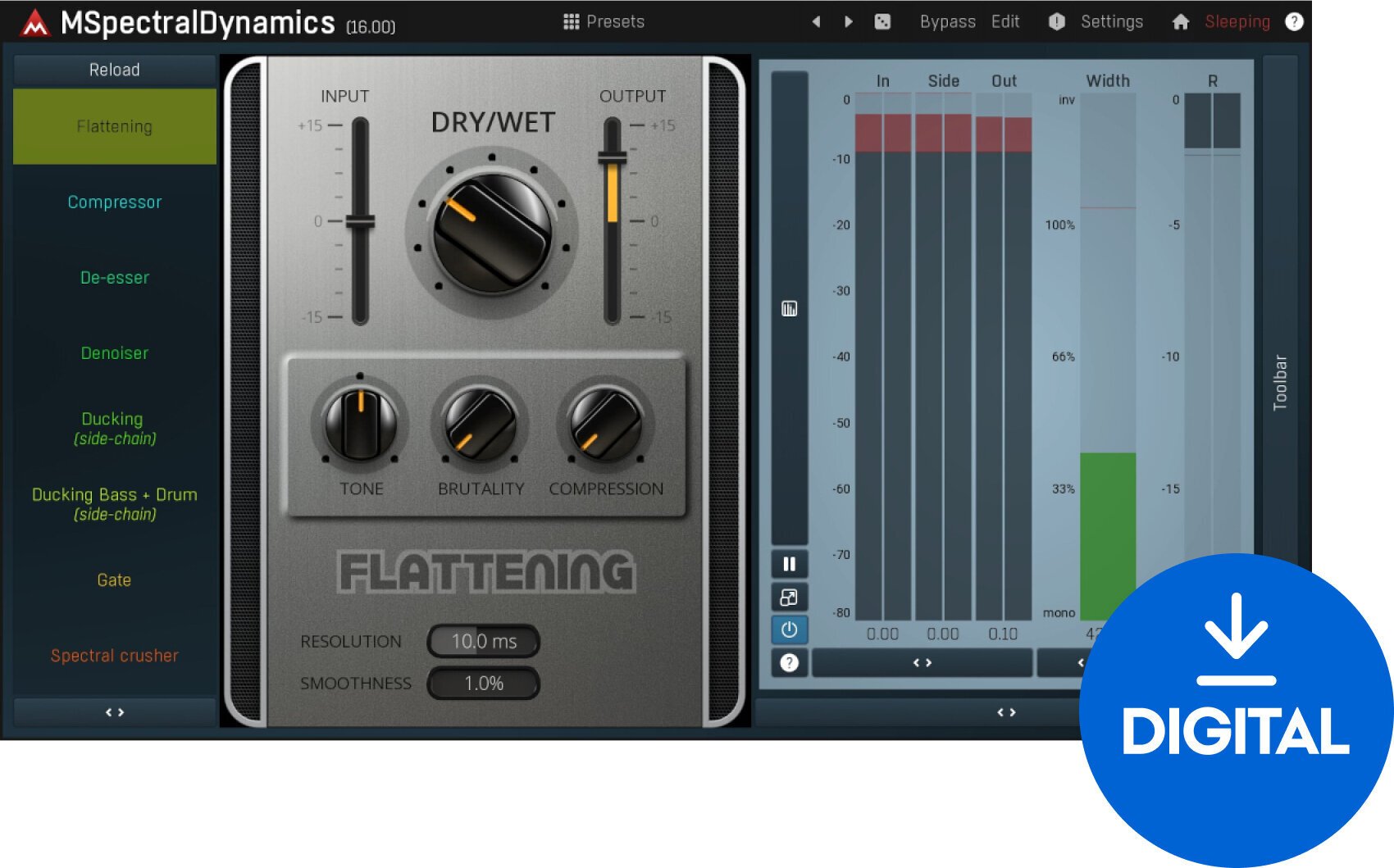Click the meter popup window icon
This screenshot has height=868, width=1394.
[x=789, y=597]
